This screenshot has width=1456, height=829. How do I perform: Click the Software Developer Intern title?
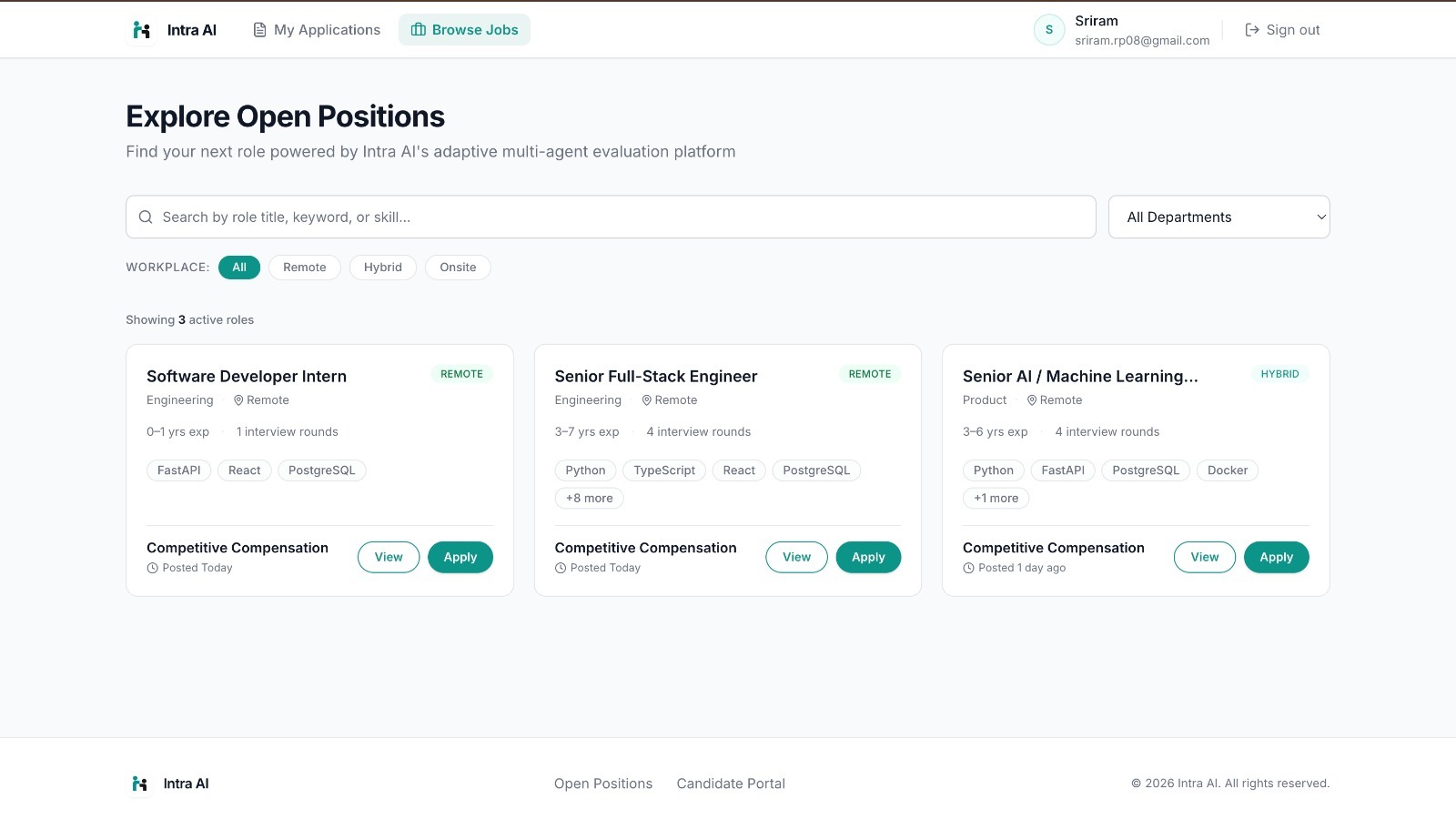(247, 377)
